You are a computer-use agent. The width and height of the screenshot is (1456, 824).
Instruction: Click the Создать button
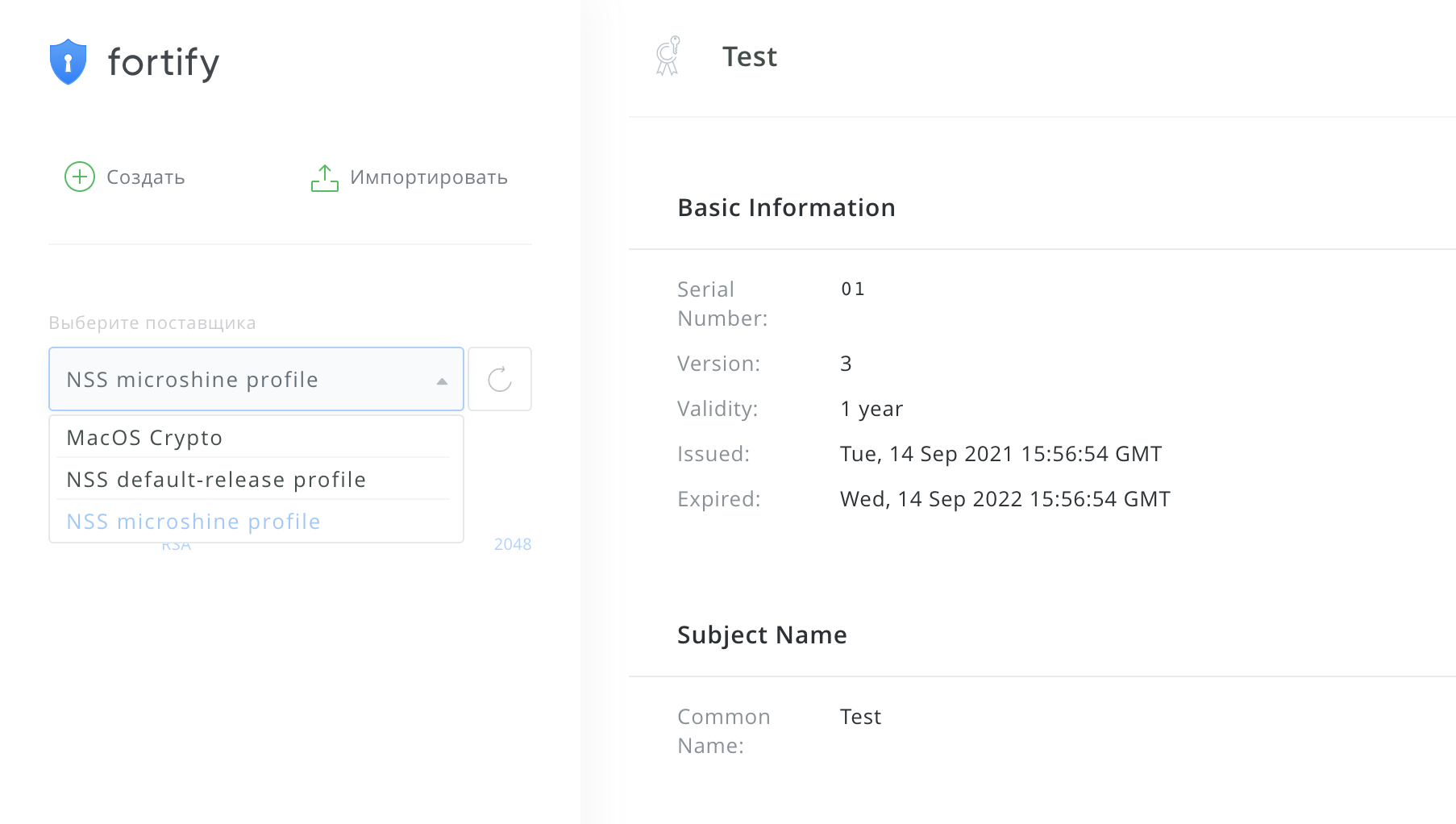pyautogui.click(x=124, y=177)
